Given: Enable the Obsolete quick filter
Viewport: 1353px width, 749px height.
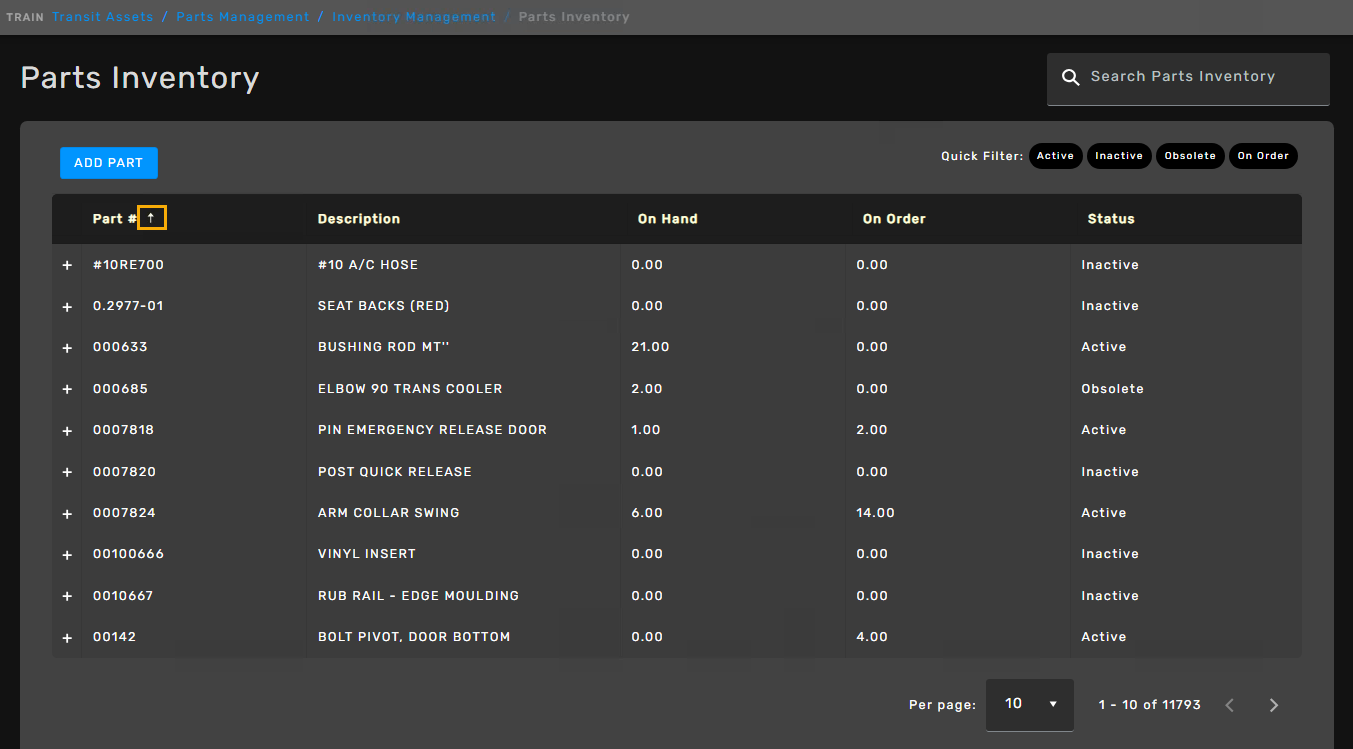Looking at the screenshot, I should [1189, 156].
